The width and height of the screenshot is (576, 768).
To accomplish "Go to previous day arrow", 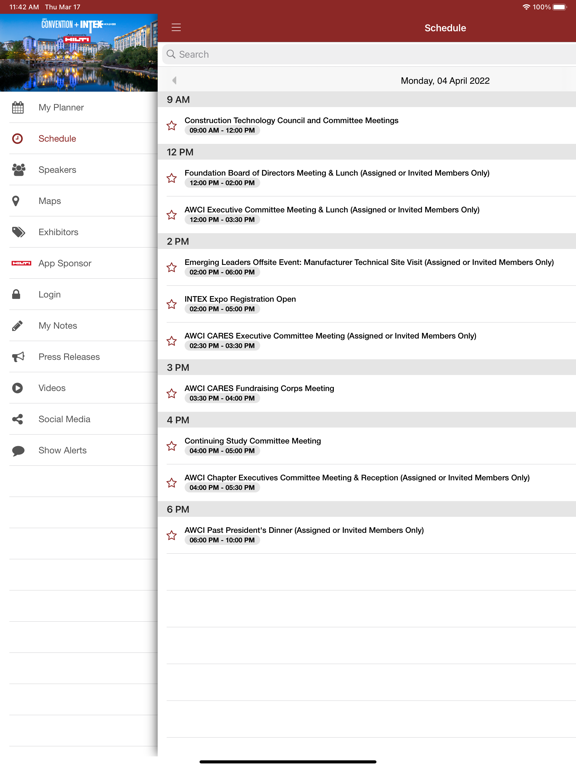I will click(174, 80).
